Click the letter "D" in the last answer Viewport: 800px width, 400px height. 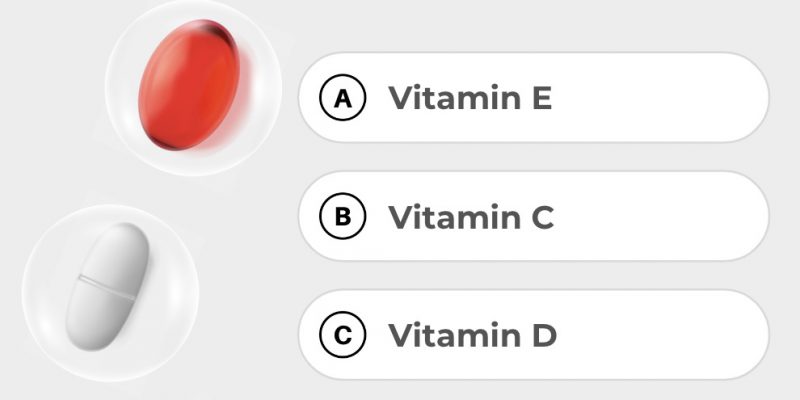(541, 336)
